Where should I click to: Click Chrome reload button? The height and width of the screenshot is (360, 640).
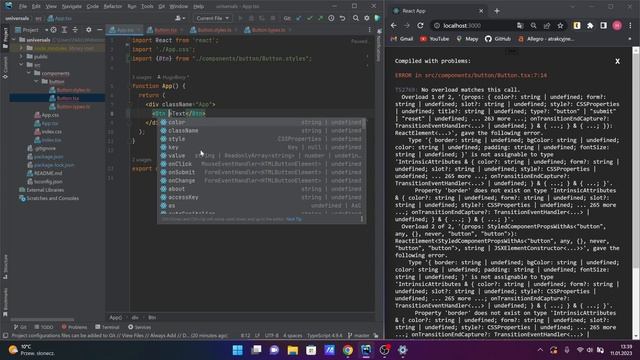pos(420,25)
